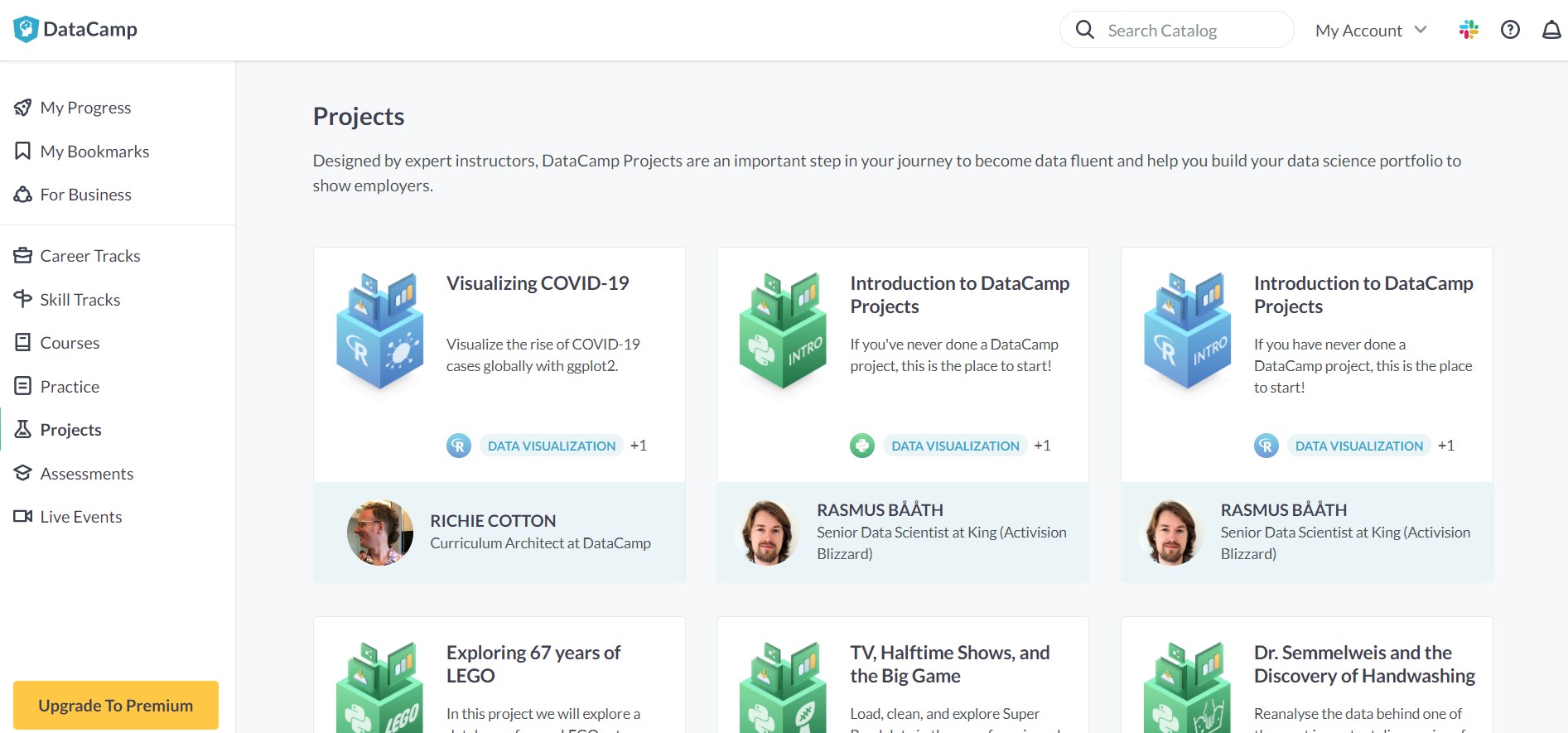Click the Handwashing project cube icon
Viewport: 1568px width, 733px height.
tap(1188, 687)
